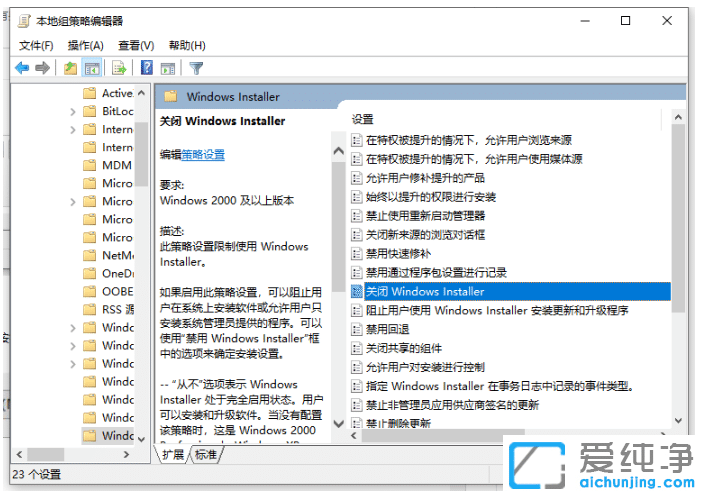Screen dimensions: 703x495
Task: Click the Filter funnel toolbar icon
Action: coord(196,68)
